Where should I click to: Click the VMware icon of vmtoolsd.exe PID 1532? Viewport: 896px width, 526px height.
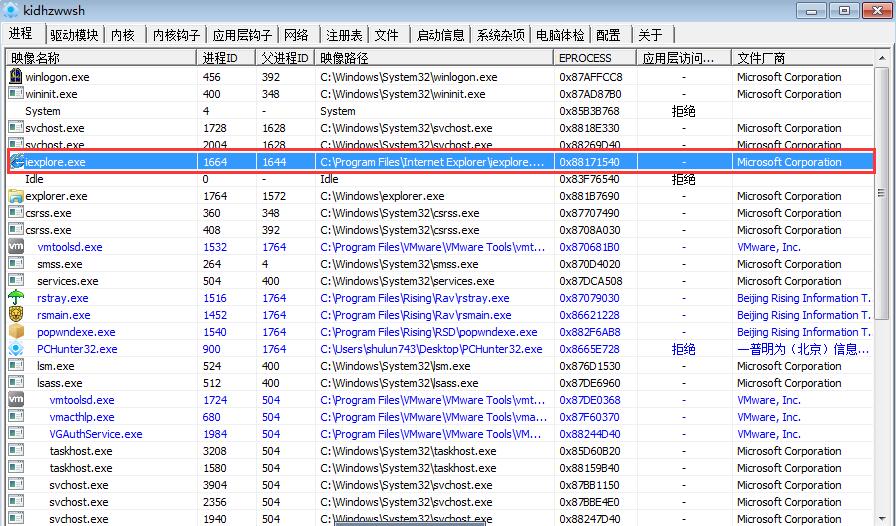(x=16, y=246)
